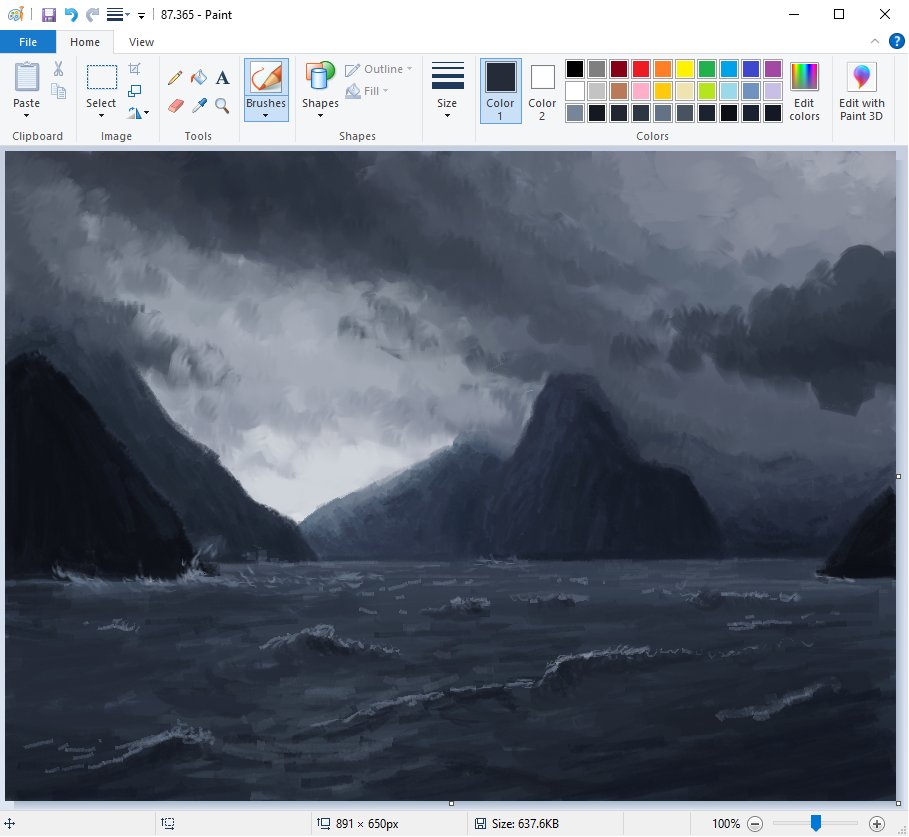Click the zoom slider handle
The width and height of the screenshot is (909, 837).
point(816,823)
